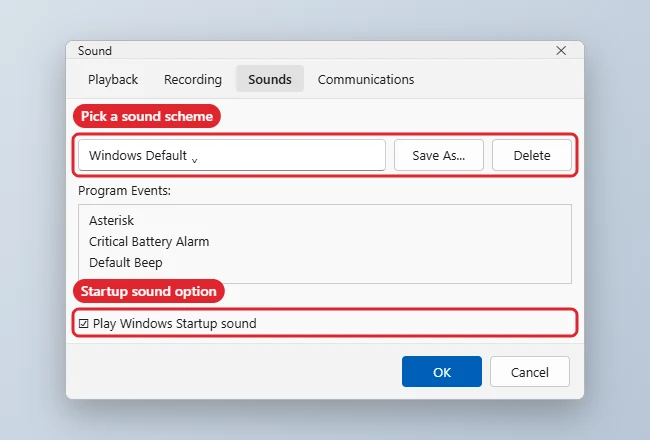Screen dimensions: 650x440
Task: Open the Windows Default sound scheme dropdown
Action: coord(232,155)
